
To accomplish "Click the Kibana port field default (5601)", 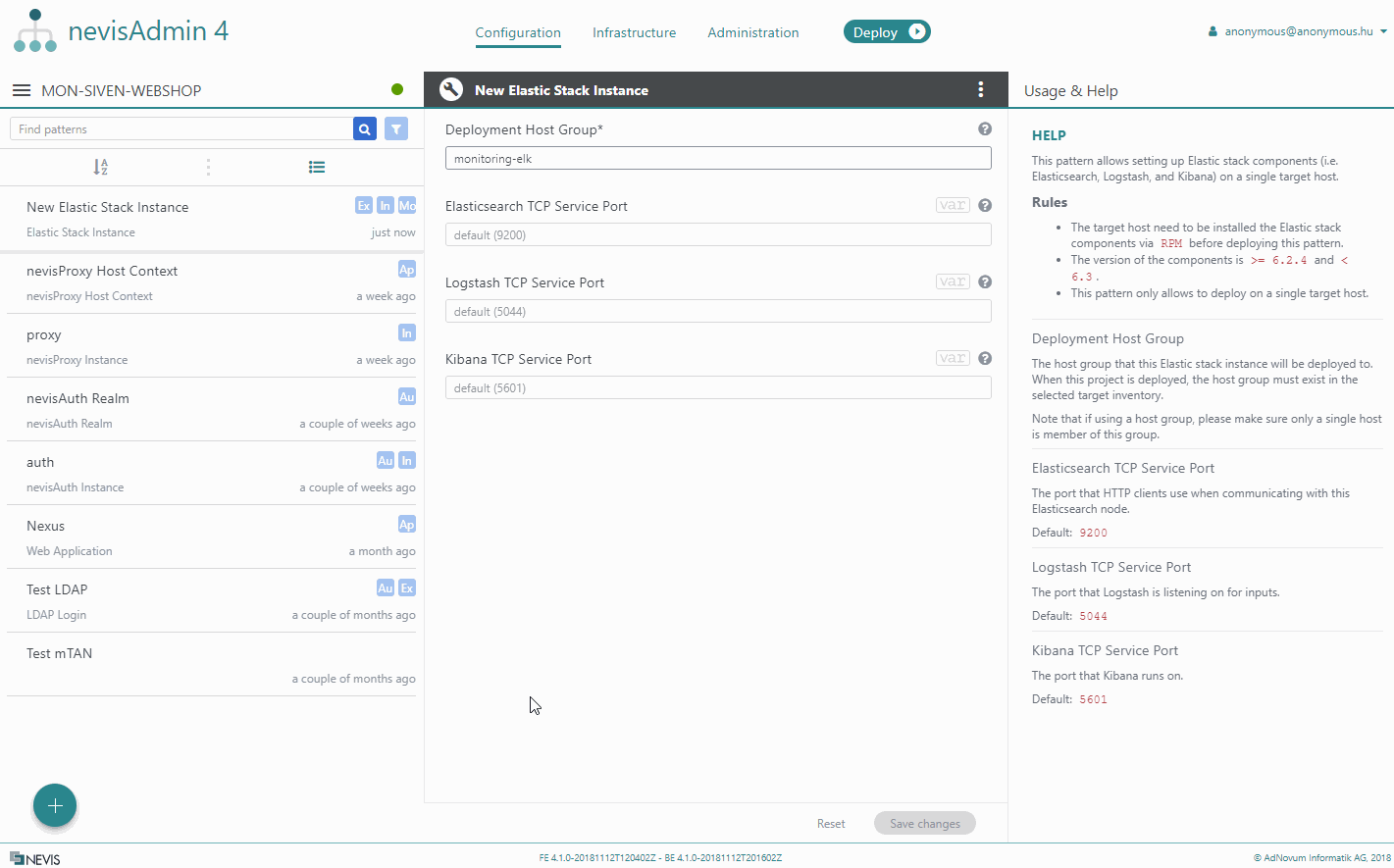I will 718,387.
